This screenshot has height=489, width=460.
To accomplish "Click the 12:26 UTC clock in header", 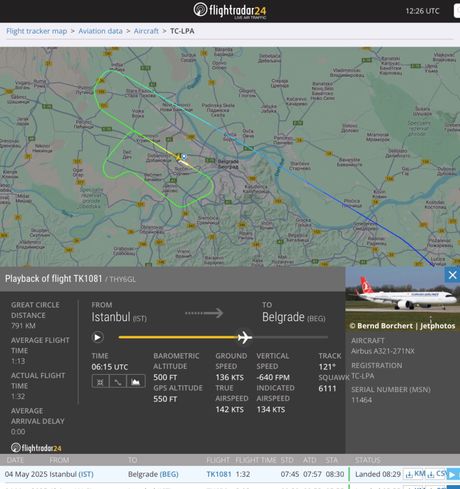I will (422, 11).
